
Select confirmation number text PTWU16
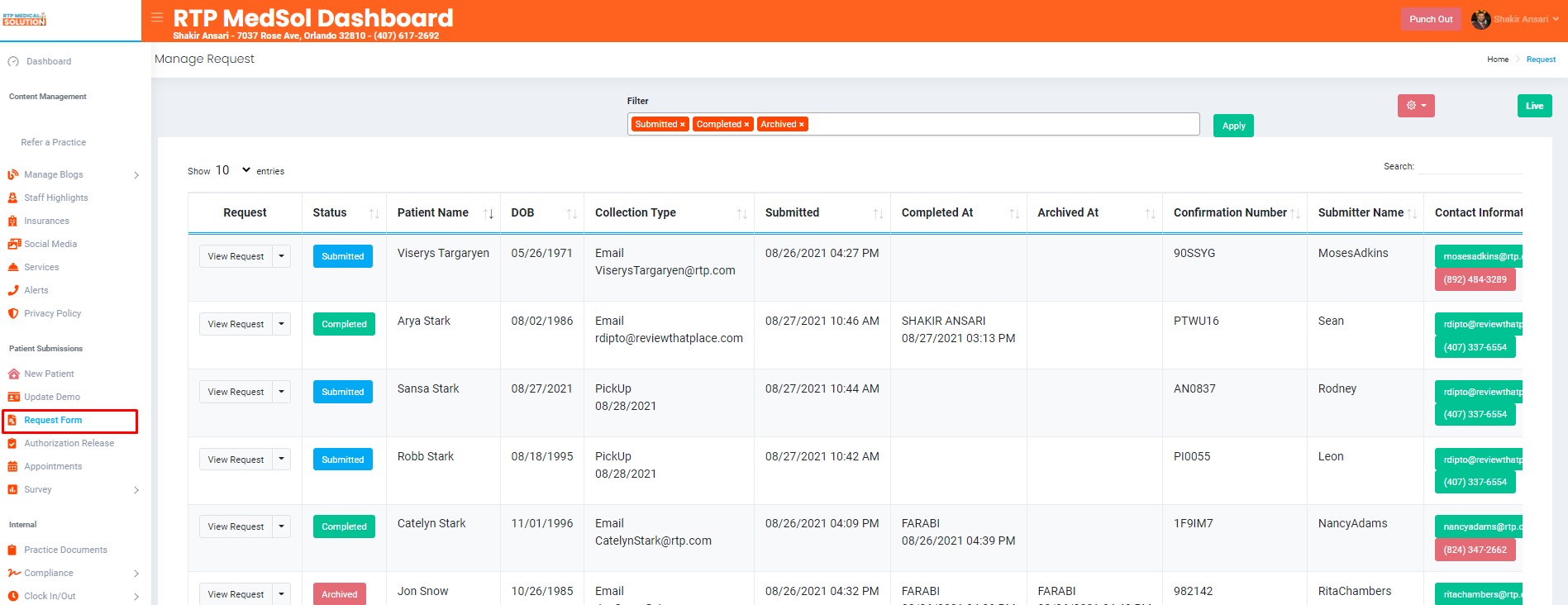tap(1196, 321)
